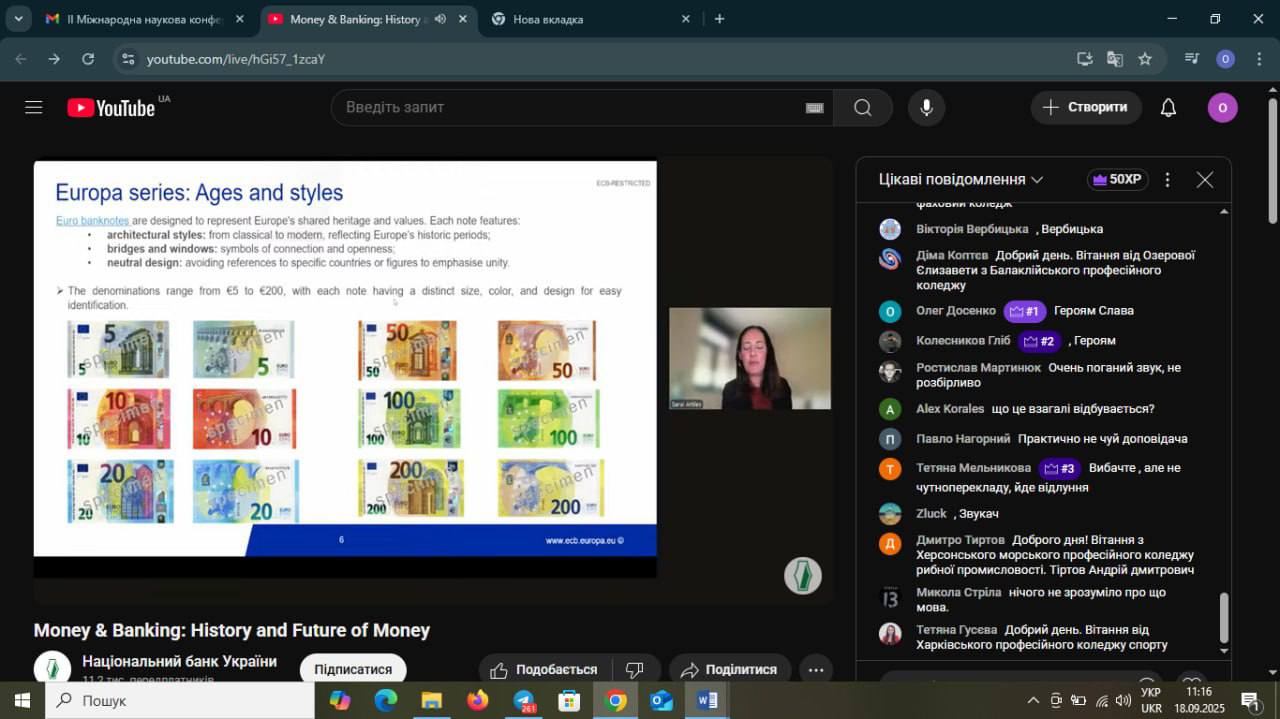Click the Підписатися subscribe button
The height and width of the screenshot is (719, 1280).
tap(353, 669)
